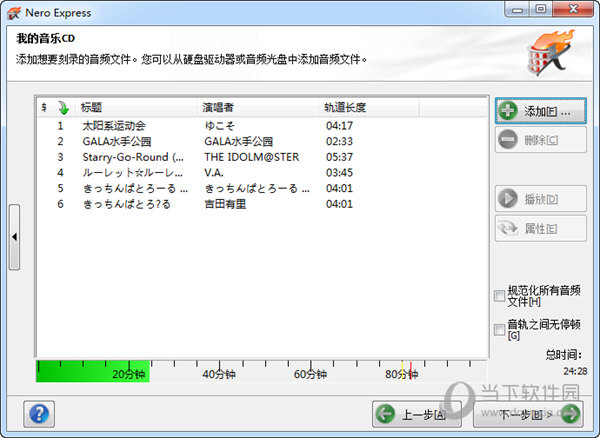Click the green disc capacity bar

tap(93, 371)
